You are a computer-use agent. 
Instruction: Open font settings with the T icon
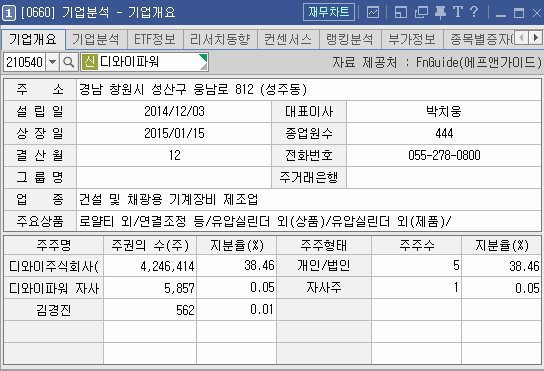458,12
